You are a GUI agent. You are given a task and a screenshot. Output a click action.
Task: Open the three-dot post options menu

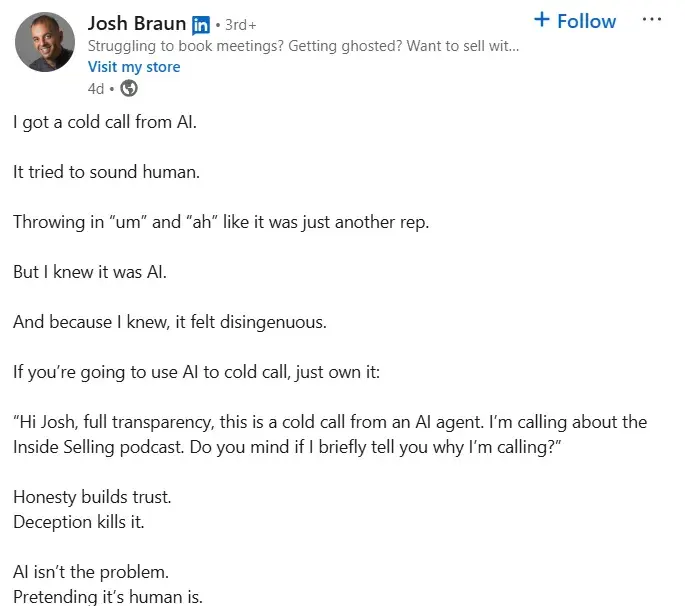pyautogui.click(x=651, y=20)
